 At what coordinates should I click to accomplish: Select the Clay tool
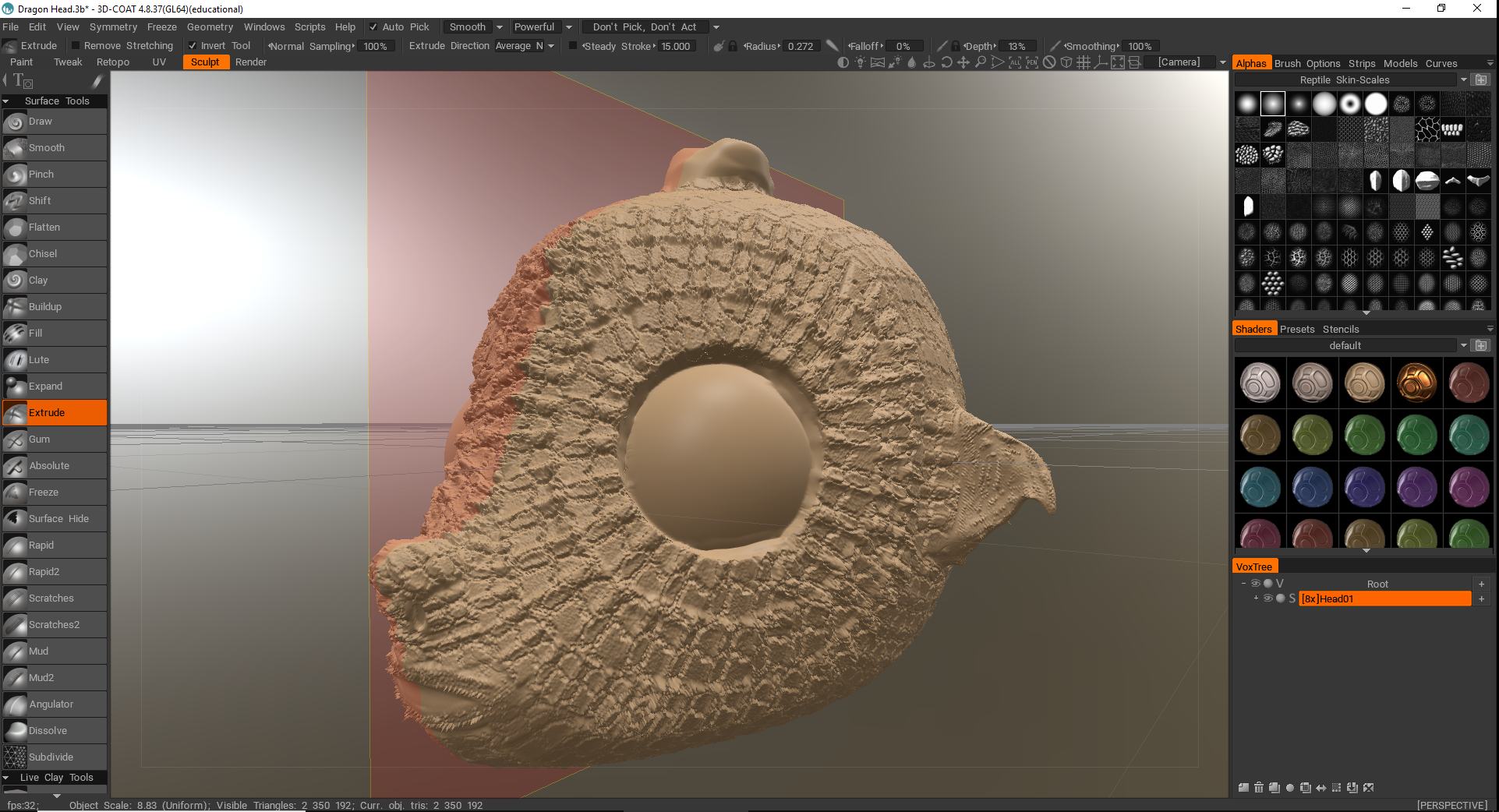click(55, 281)
